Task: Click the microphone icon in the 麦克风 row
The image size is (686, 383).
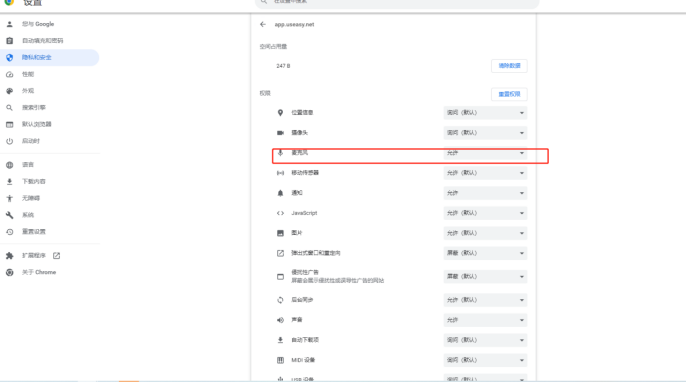Action: 280,153
